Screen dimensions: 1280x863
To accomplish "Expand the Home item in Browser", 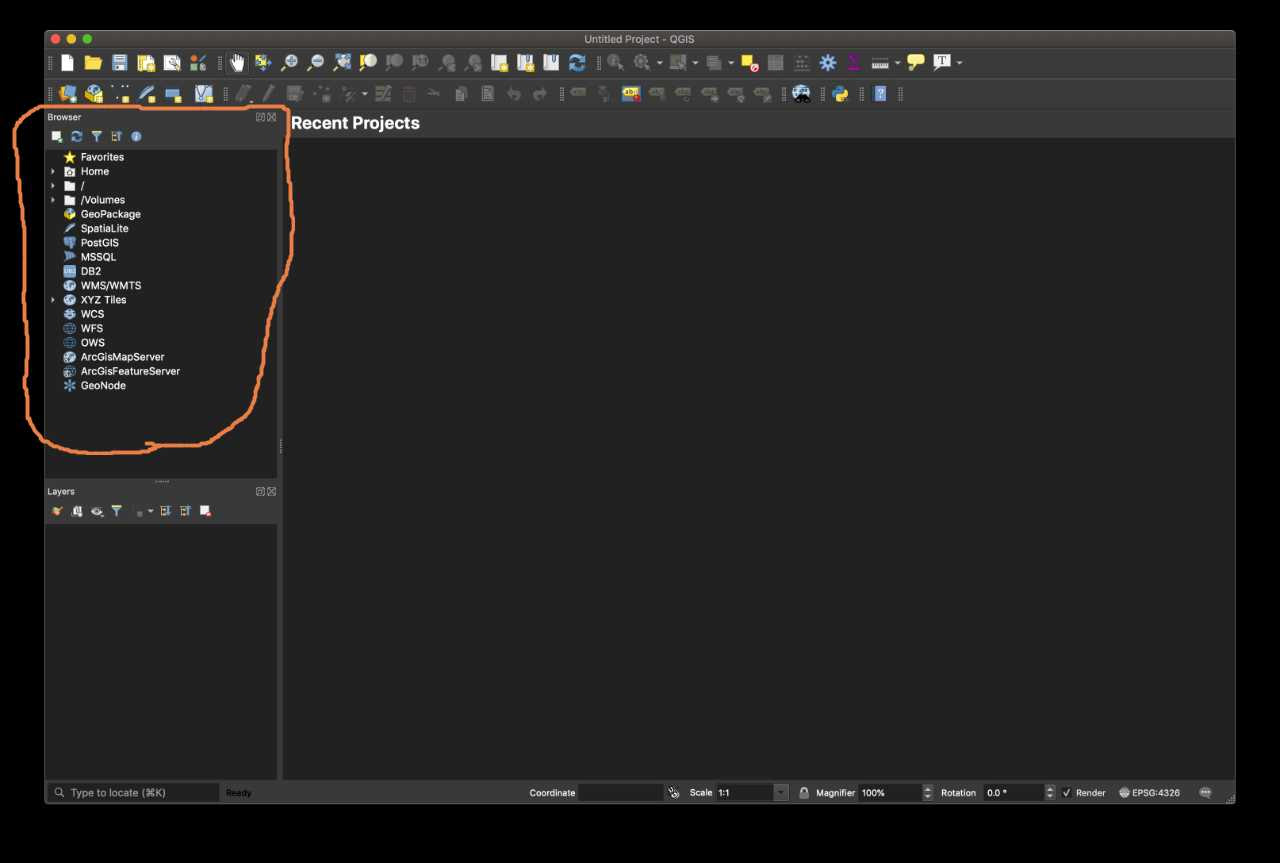I will (52, 171).
